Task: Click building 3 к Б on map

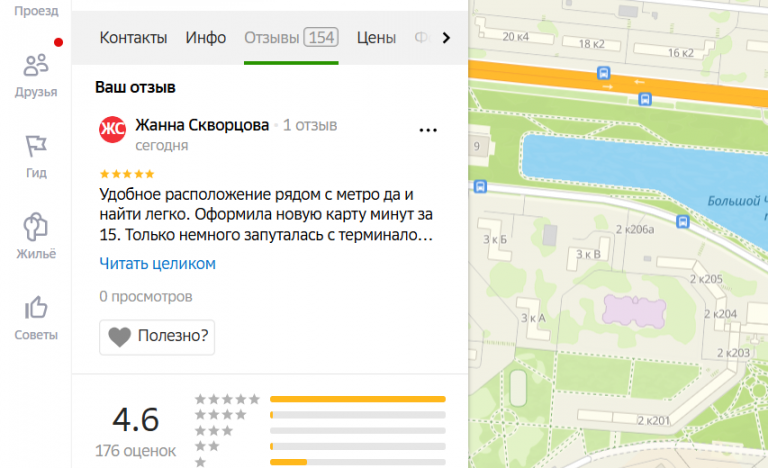Action: 495,240
